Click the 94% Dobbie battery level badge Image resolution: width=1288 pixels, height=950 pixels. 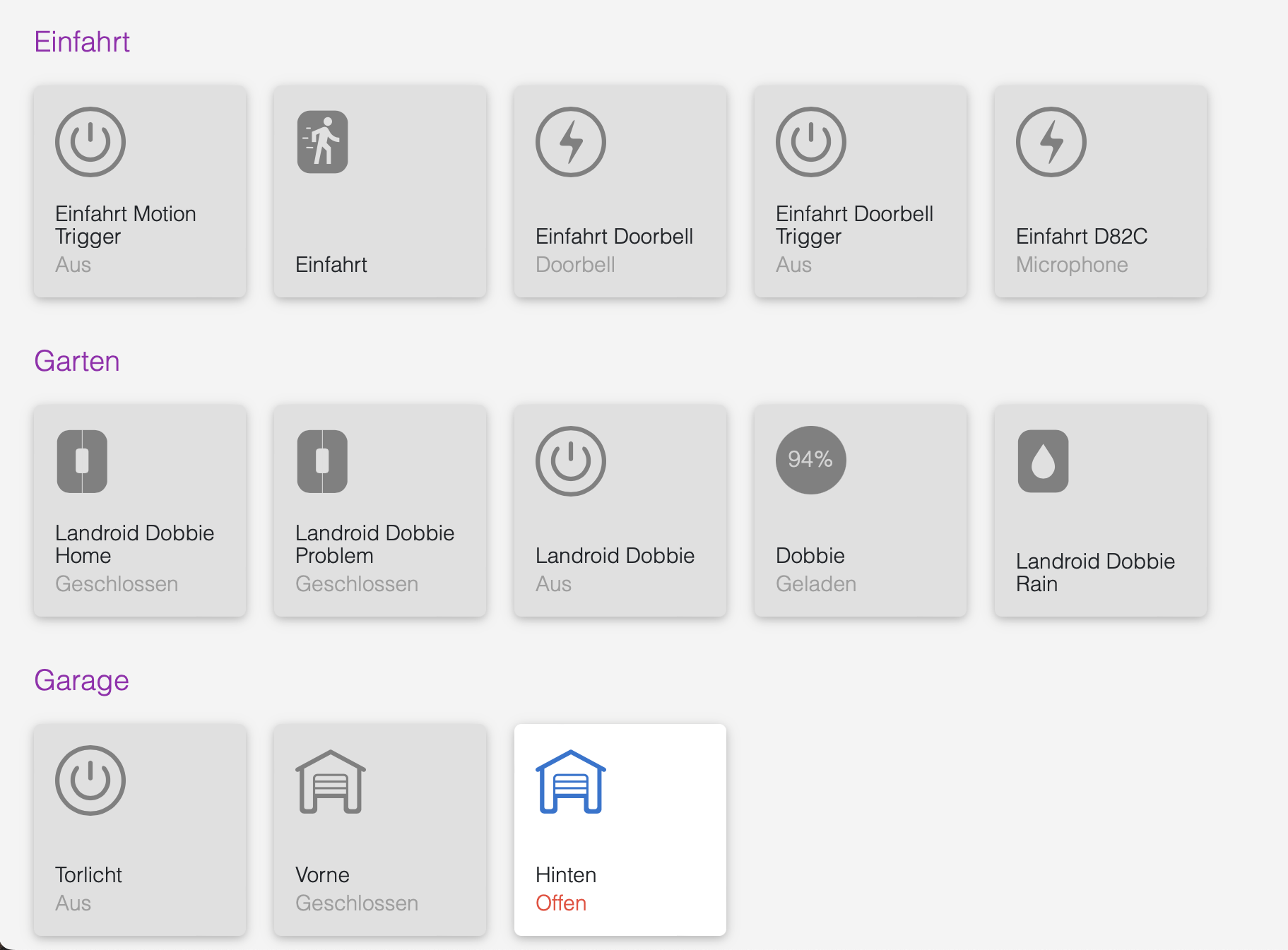pos(810,460)
